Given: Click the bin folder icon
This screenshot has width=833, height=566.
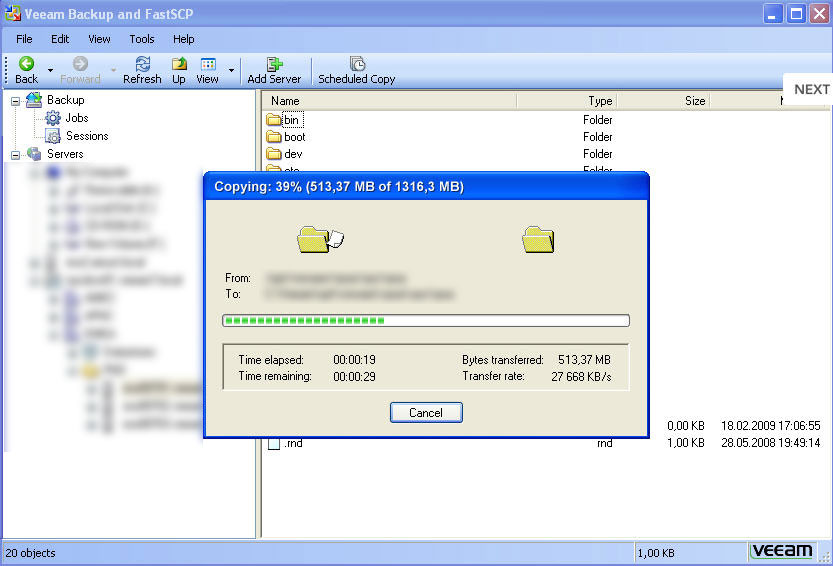Looking at the screenshot, I should (274, 119).
